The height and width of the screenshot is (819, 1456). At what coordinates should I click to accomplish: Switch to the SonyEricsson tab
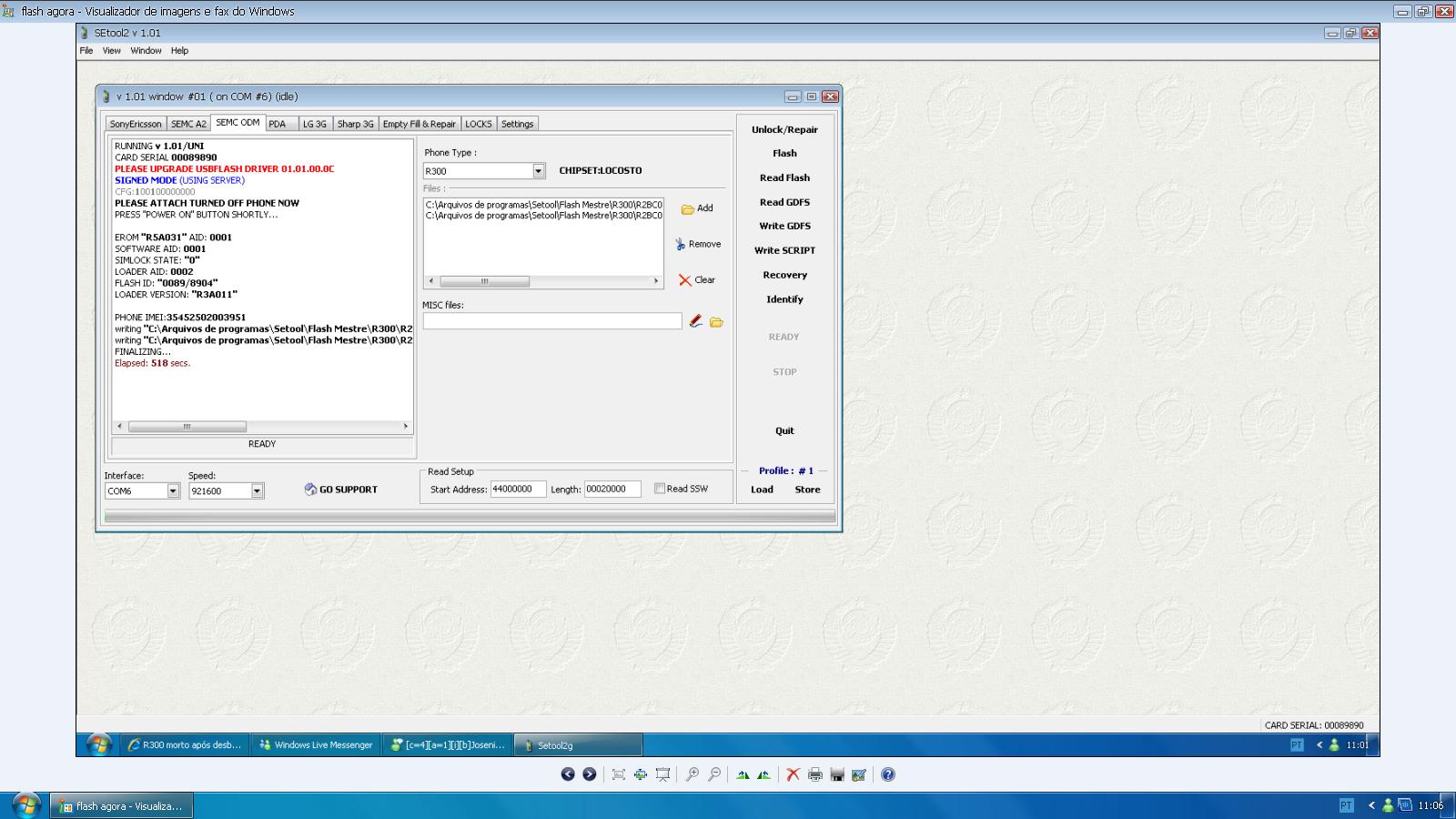point(136,124)
